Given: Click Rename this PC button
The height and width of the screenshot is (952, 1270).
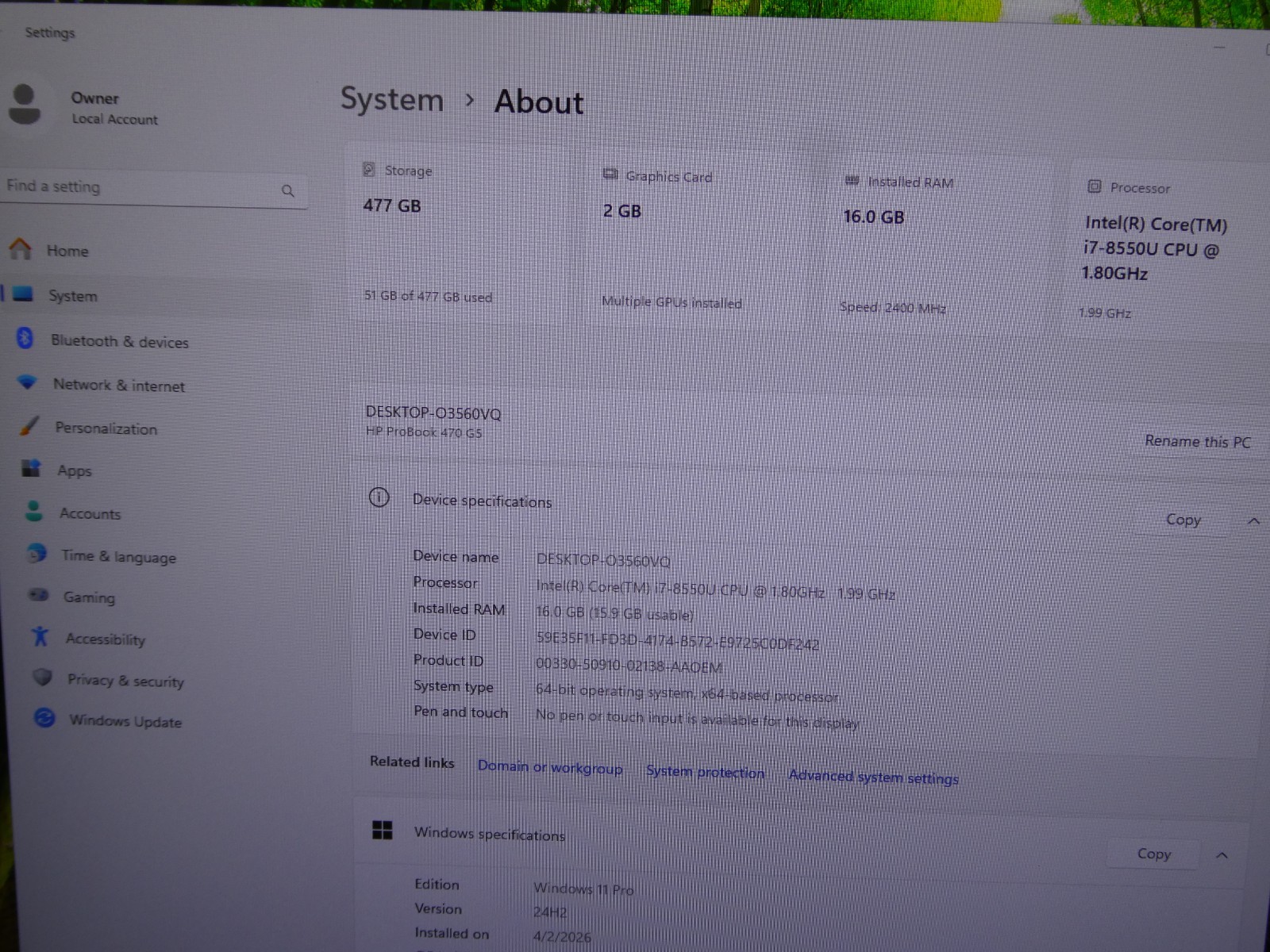Looking at the screenshot, I should [x=1197, y=441].
